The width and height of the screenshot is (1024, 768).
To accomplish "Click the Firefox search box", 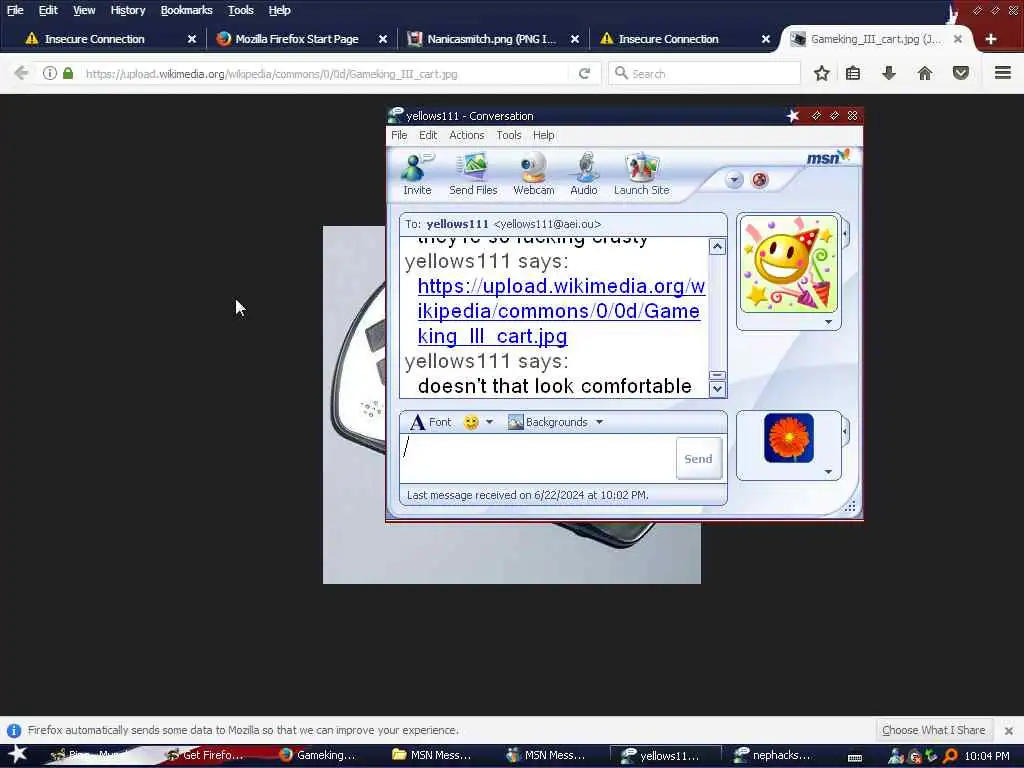I will pyautogui.click(x=704, y=74).
